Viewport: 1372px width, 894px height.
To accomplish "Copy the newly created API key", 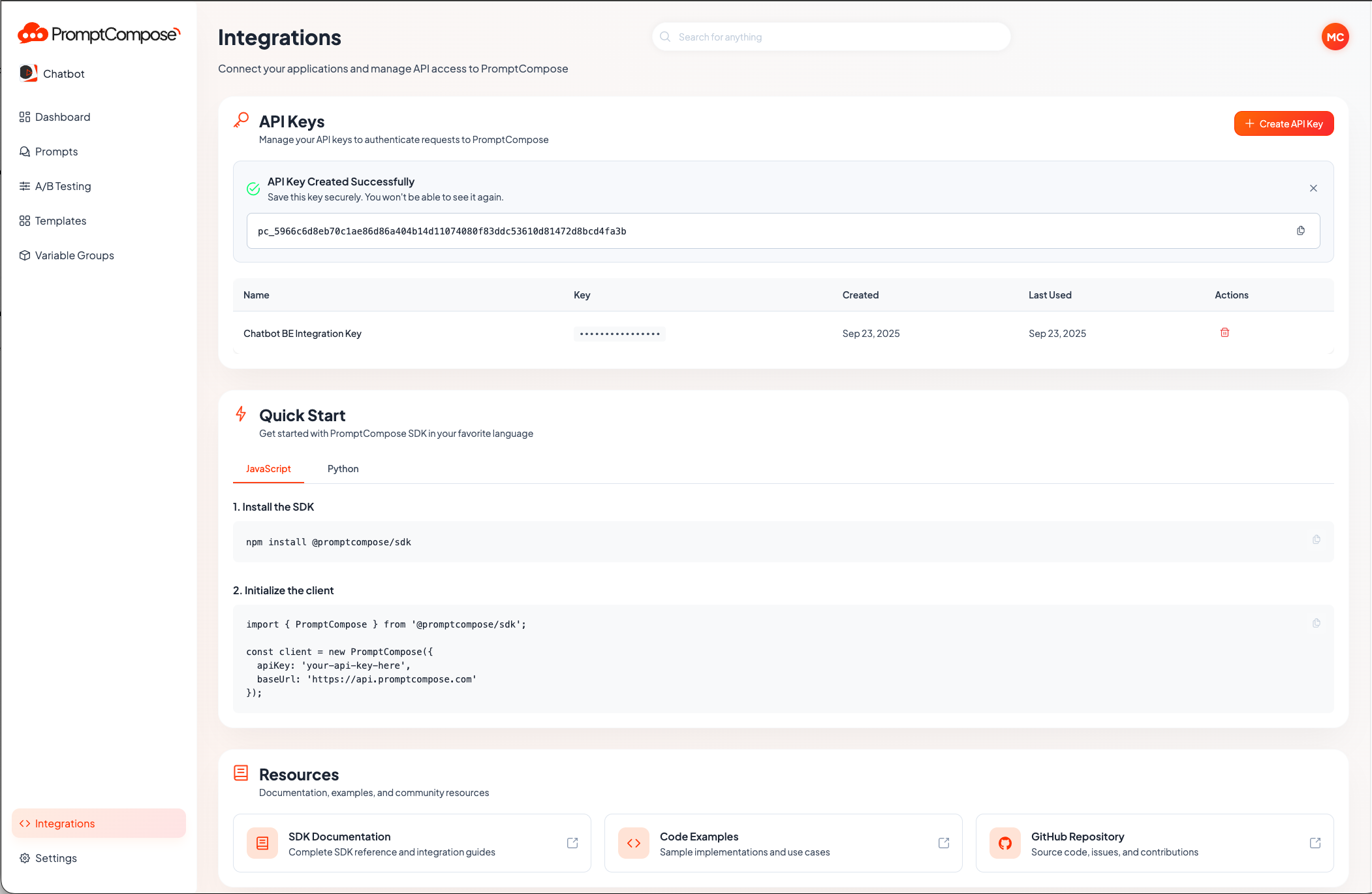I will 1301,231.
